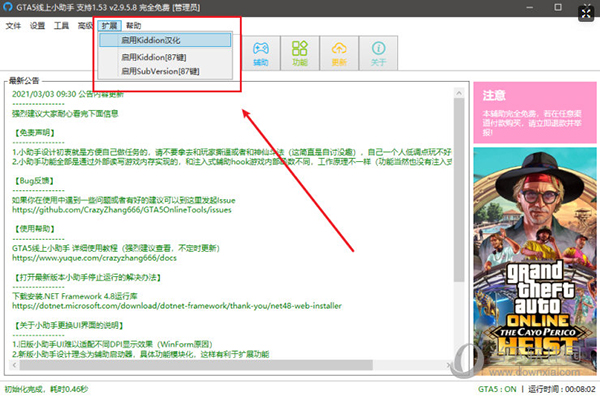Click the pink 注意 notice panel
This screenshot has width=600, height=396.
tap(535, 112)
